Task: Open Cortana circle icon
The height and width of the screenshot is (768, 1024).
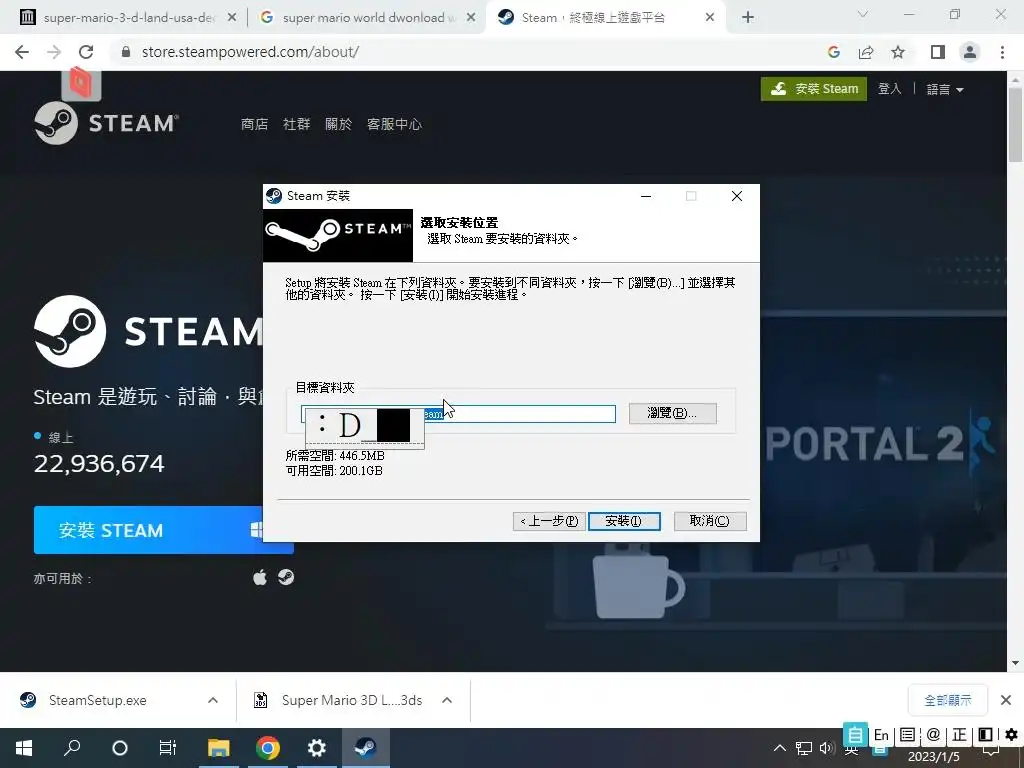Action: (x=120, y=748)
